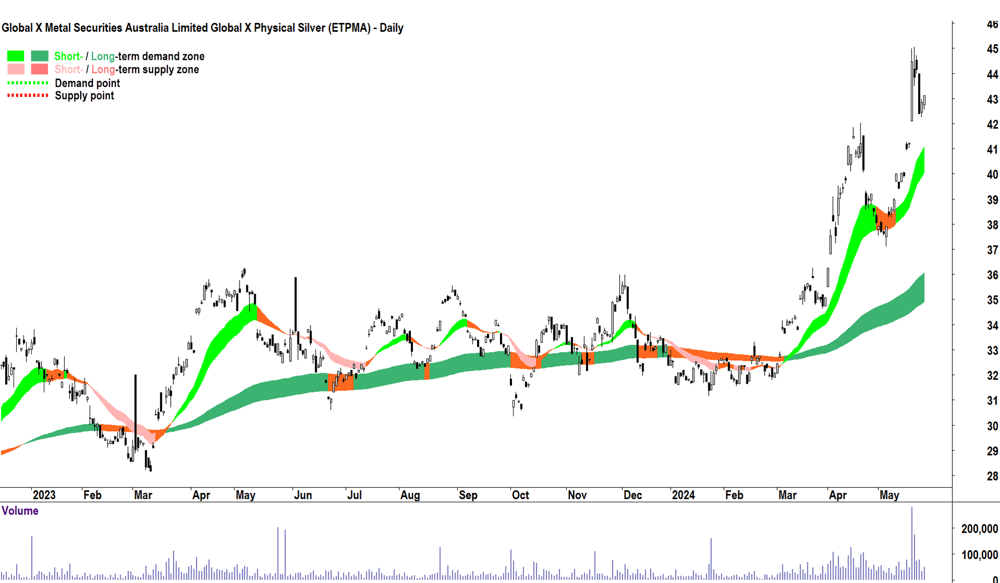1000x583 pixels.
Task: Click the 'Aug' label on the date axis
Action: click(x=410, y=495)
